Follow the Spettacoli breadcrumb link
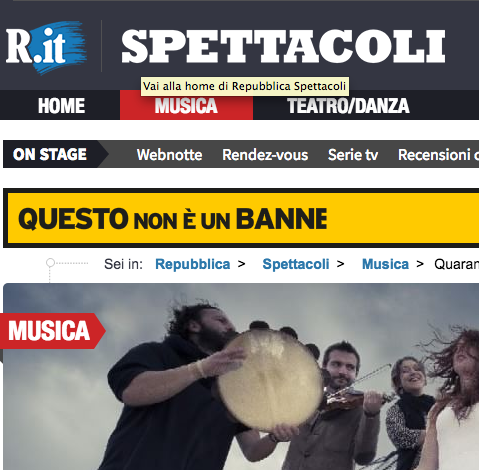The image size is (479, 470). pos(296,264)
